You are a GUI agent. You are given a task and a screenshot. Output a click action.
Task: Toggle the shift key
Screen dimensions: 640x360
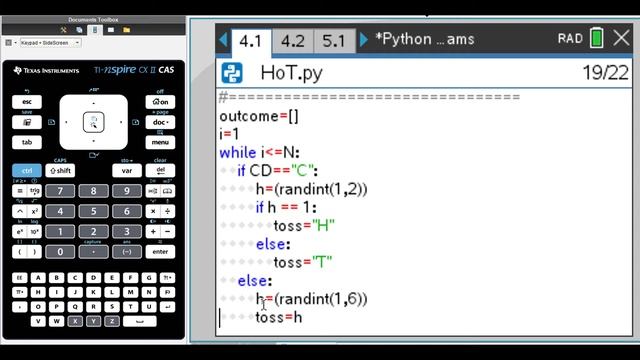[60, 171]
